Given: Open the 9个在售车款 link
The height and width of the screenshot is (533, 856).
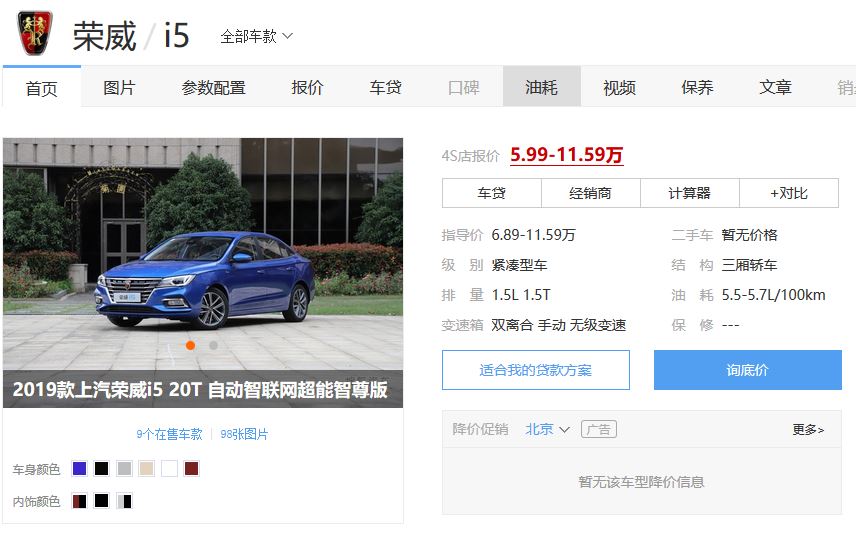Looking at the screenshot, I should (x=169, y=434).
